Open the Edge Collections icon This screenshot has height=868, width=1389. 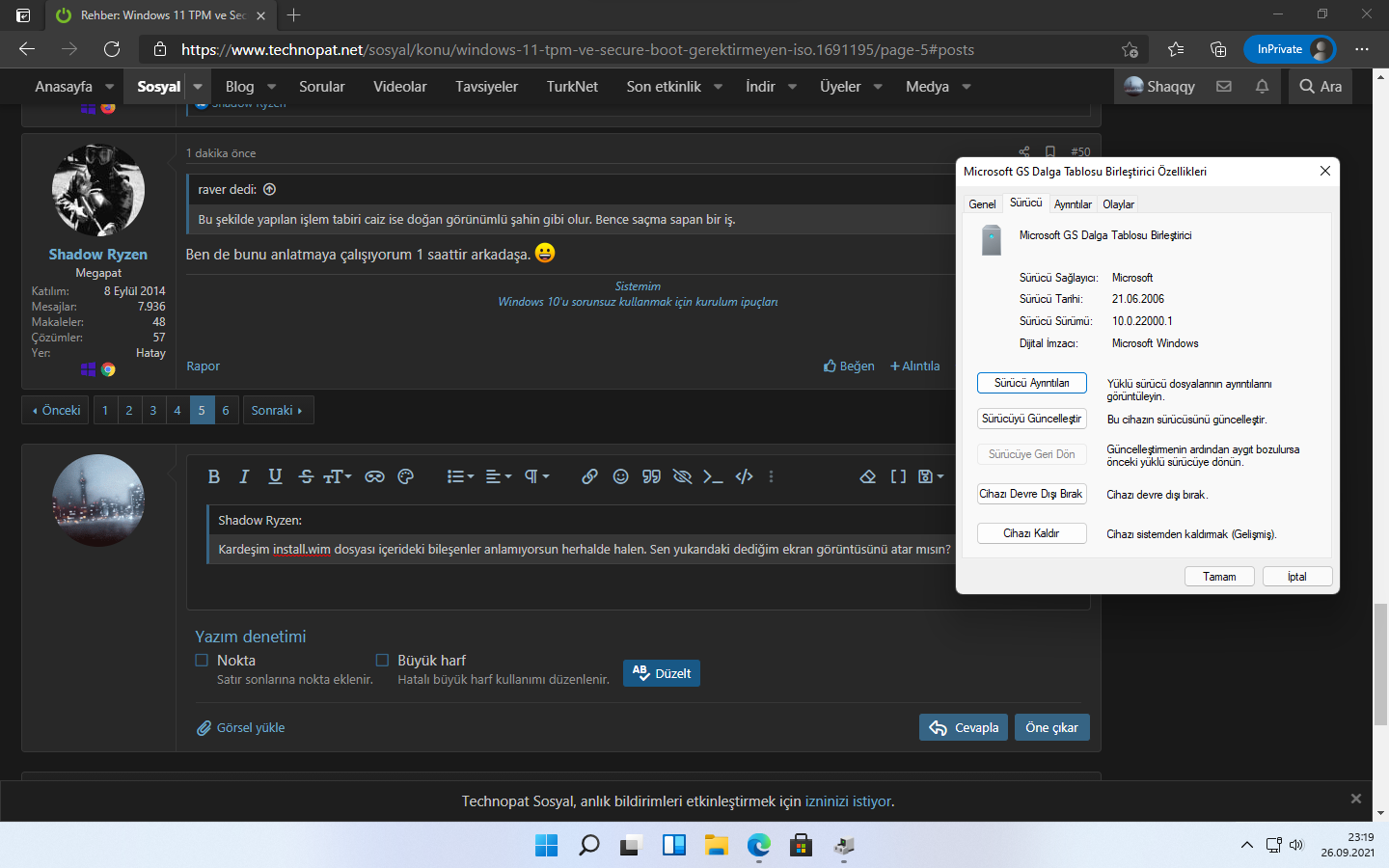1218,49
